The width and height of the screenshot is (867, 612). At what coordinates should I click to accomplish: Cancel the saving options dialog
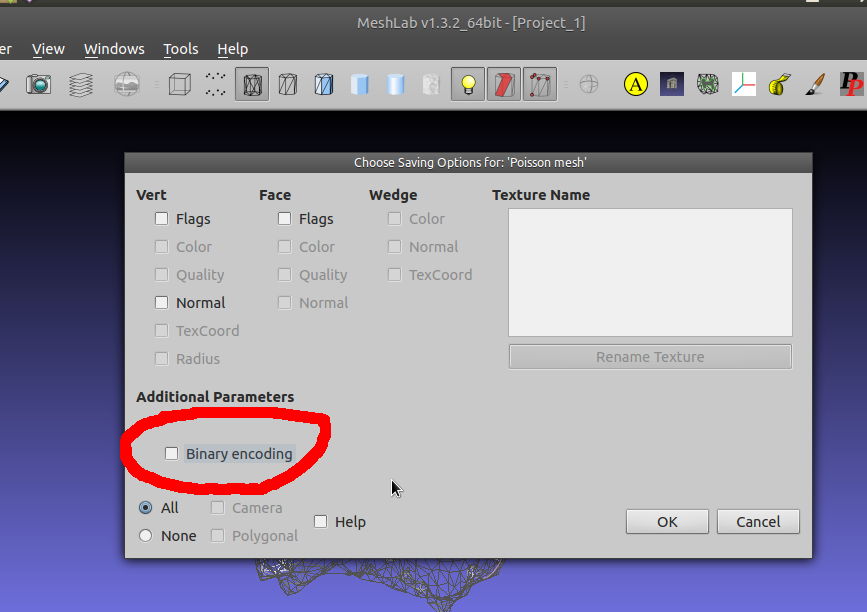pyautogui.click(x=758, y=521)
